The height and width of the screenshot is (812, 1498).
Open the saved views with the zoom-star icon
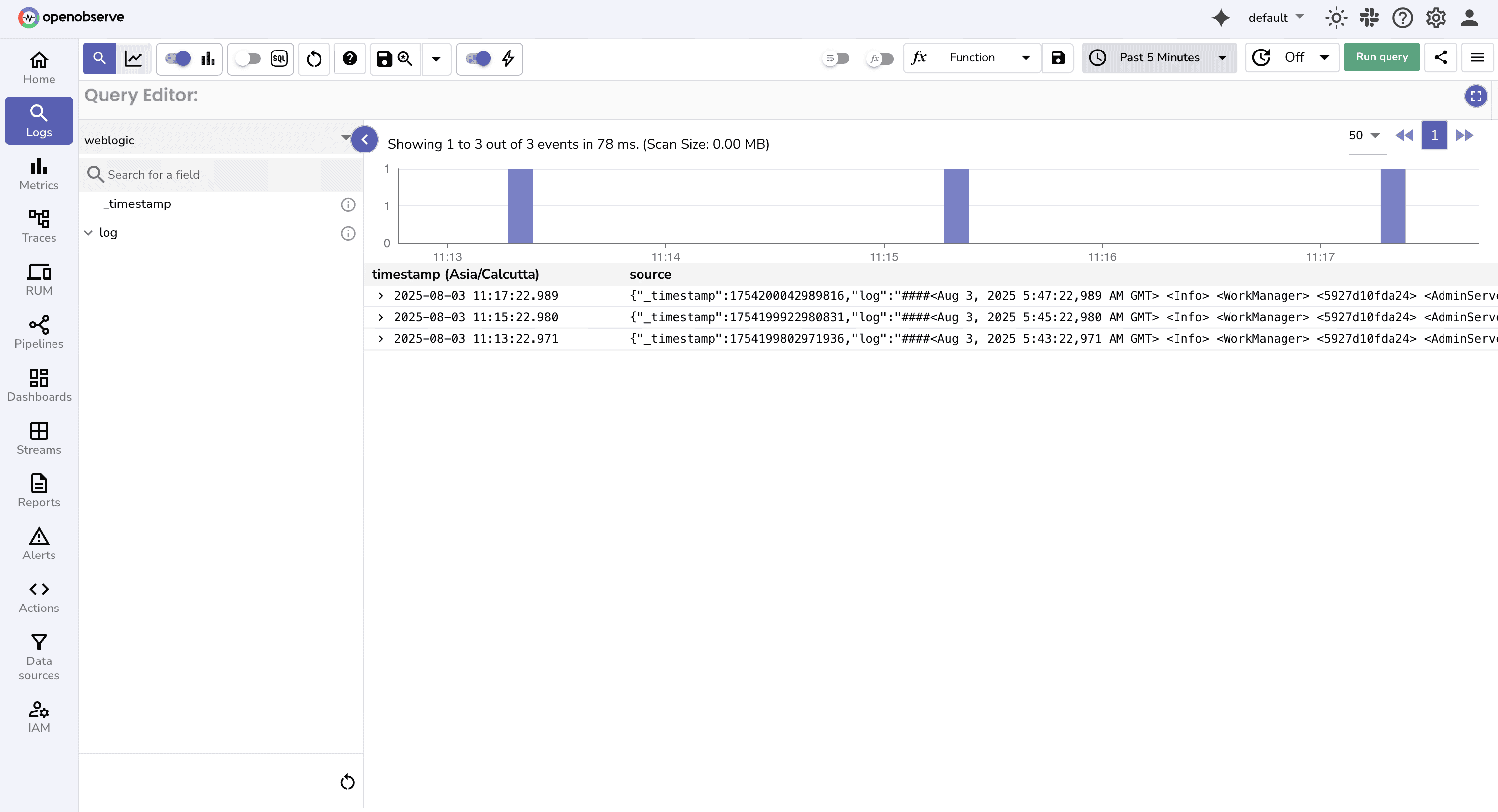point(405,58)
